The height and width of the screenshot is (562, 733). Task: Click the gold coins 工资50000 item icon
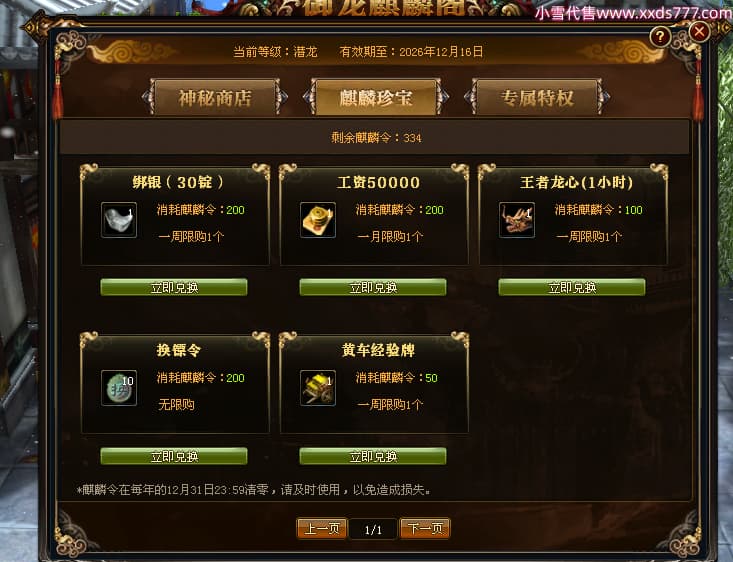click(x=318, y=220)
